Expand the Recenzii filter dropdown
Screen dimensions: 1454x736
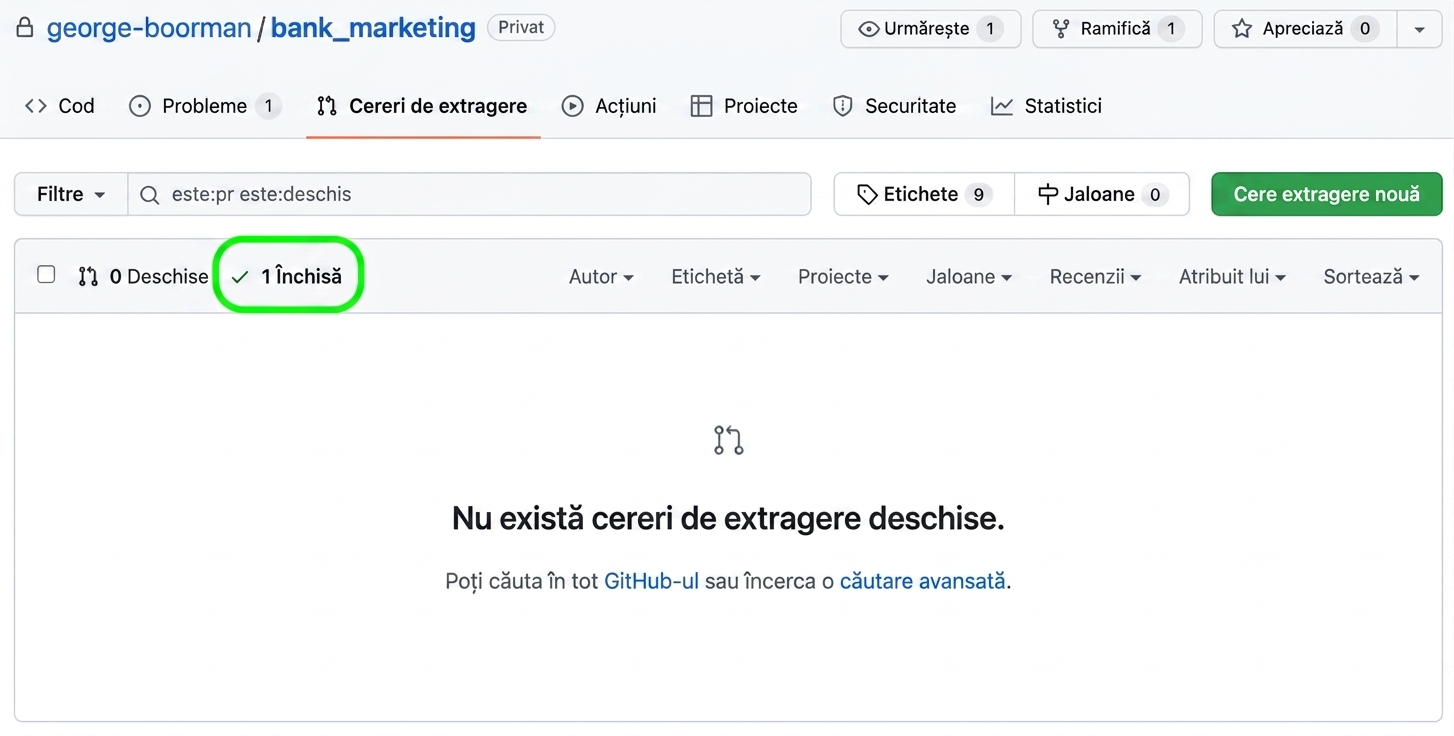click(1095, 277)
